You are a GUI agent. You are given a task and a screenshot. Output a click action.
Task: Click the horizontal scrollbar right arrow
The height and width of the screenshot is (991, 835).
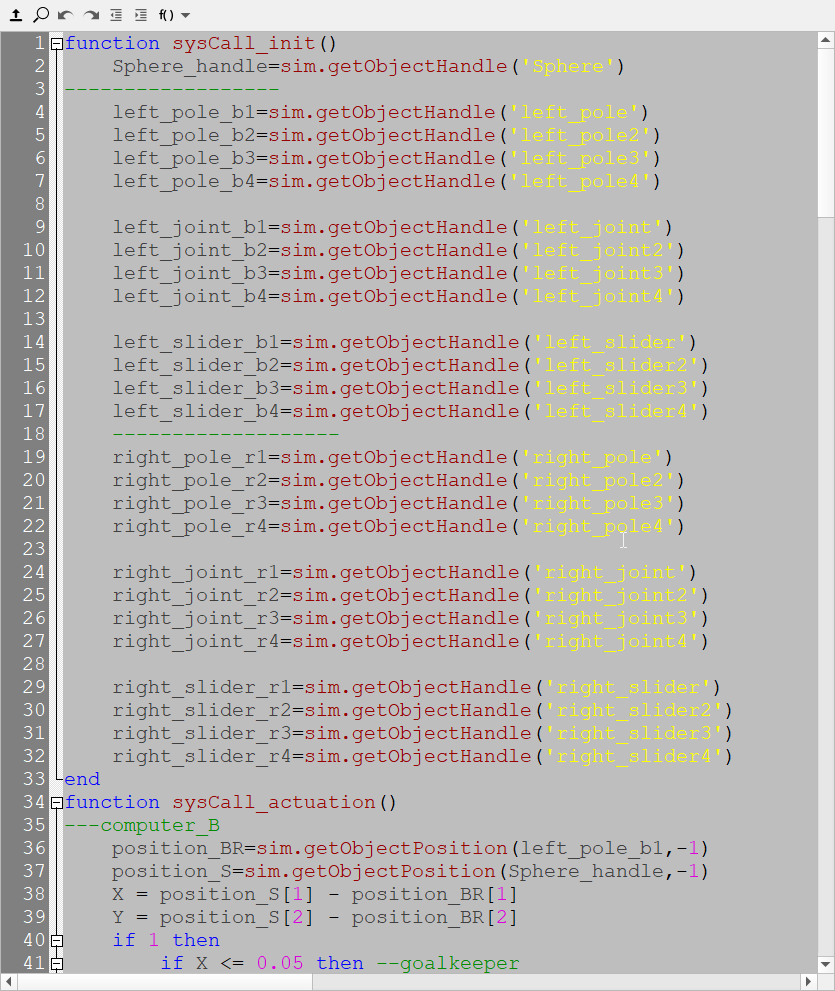point(808,982)
